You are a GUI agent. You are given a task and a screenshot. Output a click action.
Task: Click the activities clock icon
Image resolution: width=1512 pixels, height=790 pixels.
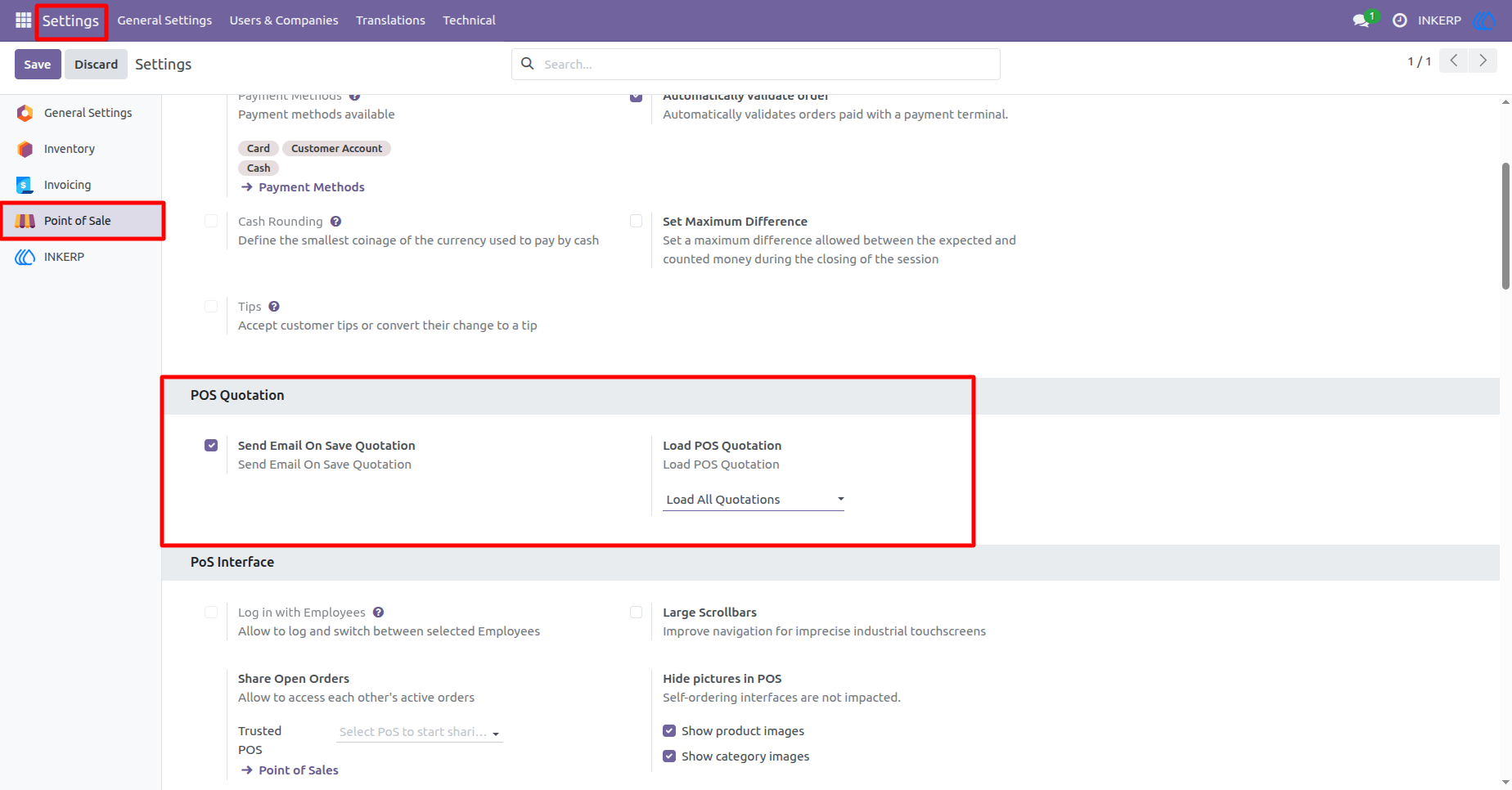pos(1400,20)
